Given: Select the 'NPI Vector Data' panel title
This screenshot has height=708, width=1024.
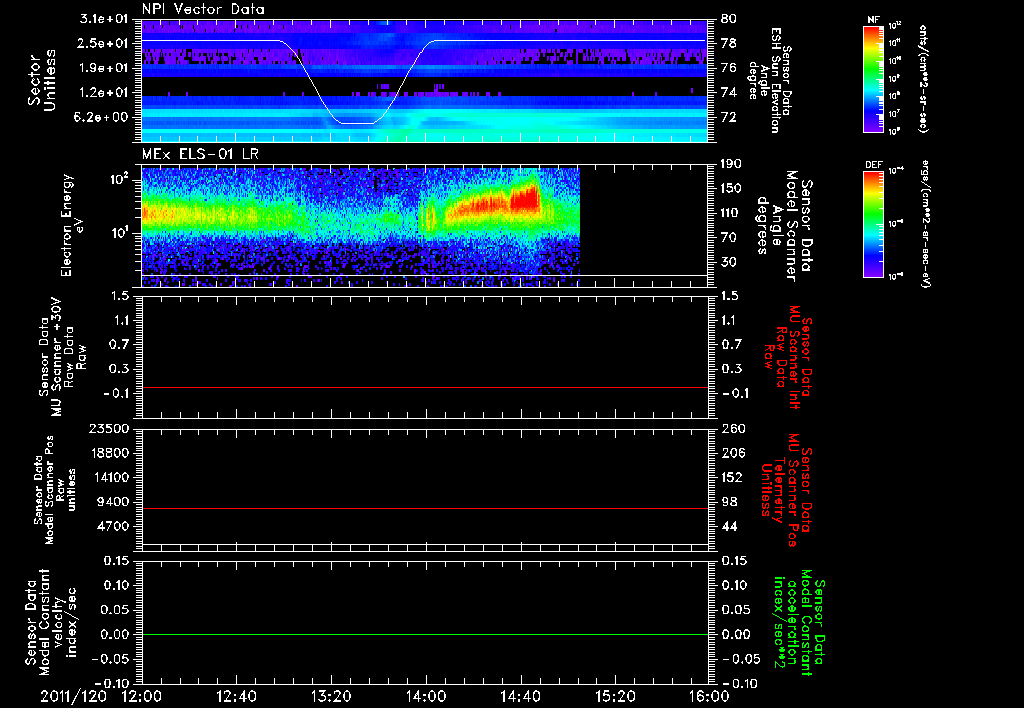Looking at the screenshot, I should click(203, 9).
